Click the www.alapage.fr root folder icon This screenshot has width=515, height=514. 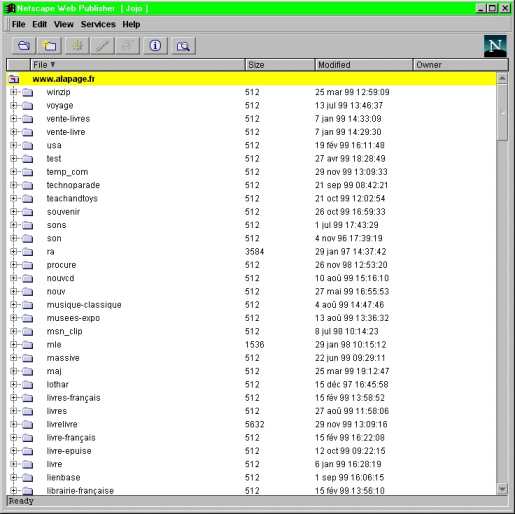[x=14, y=79]
